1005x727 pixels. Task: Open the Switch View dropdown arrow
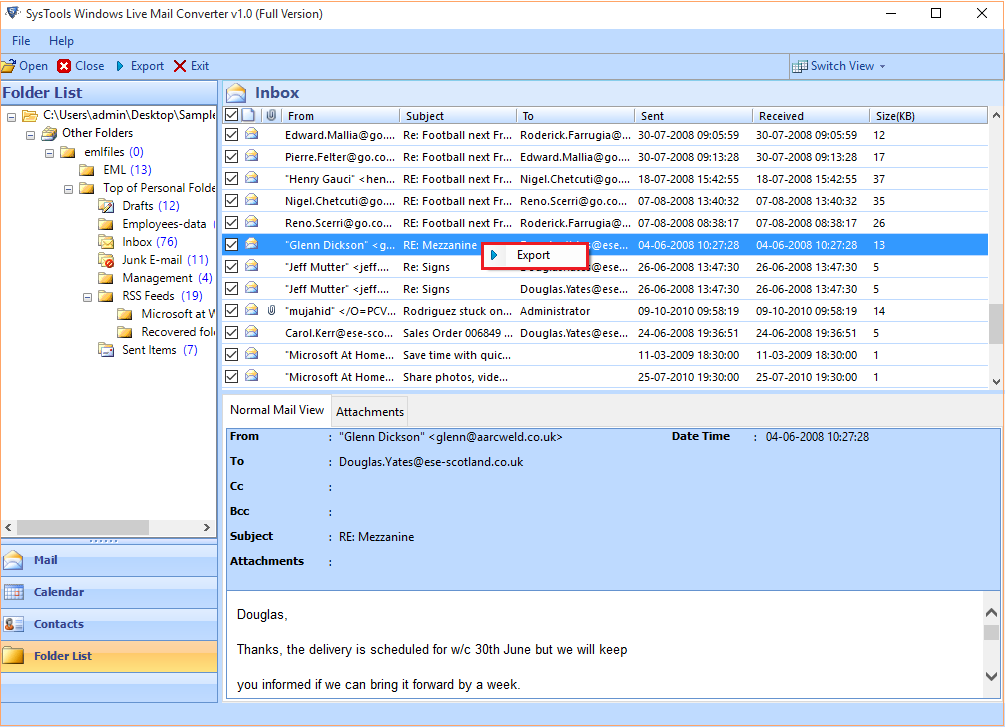point(883,67)
